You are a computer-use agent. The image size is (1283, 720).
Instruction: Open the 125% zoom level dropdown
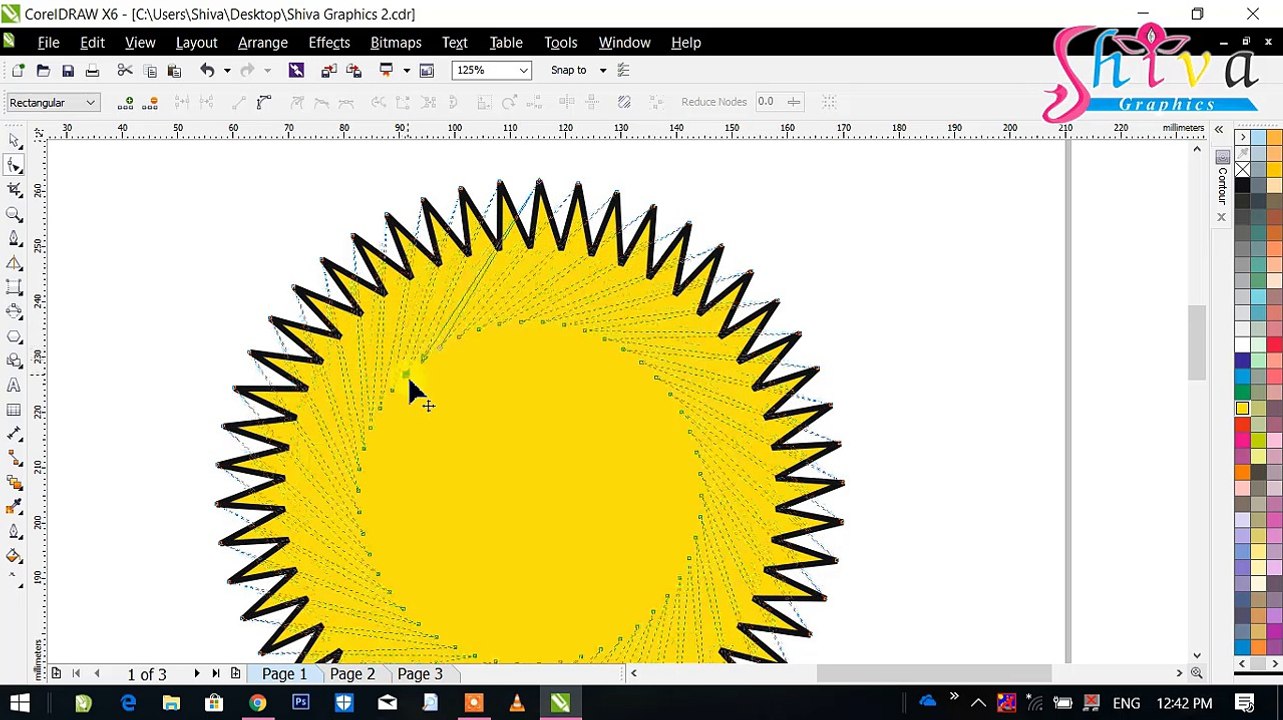click(523, 70)
